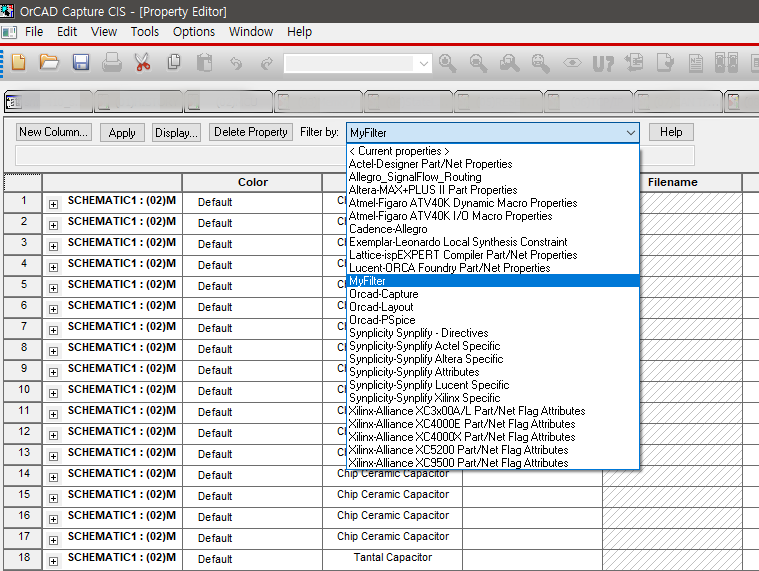Image resolution: width=759 pixels, height=571 pixels.
Task: Click the Cut scissors icon
Action: 143,62
